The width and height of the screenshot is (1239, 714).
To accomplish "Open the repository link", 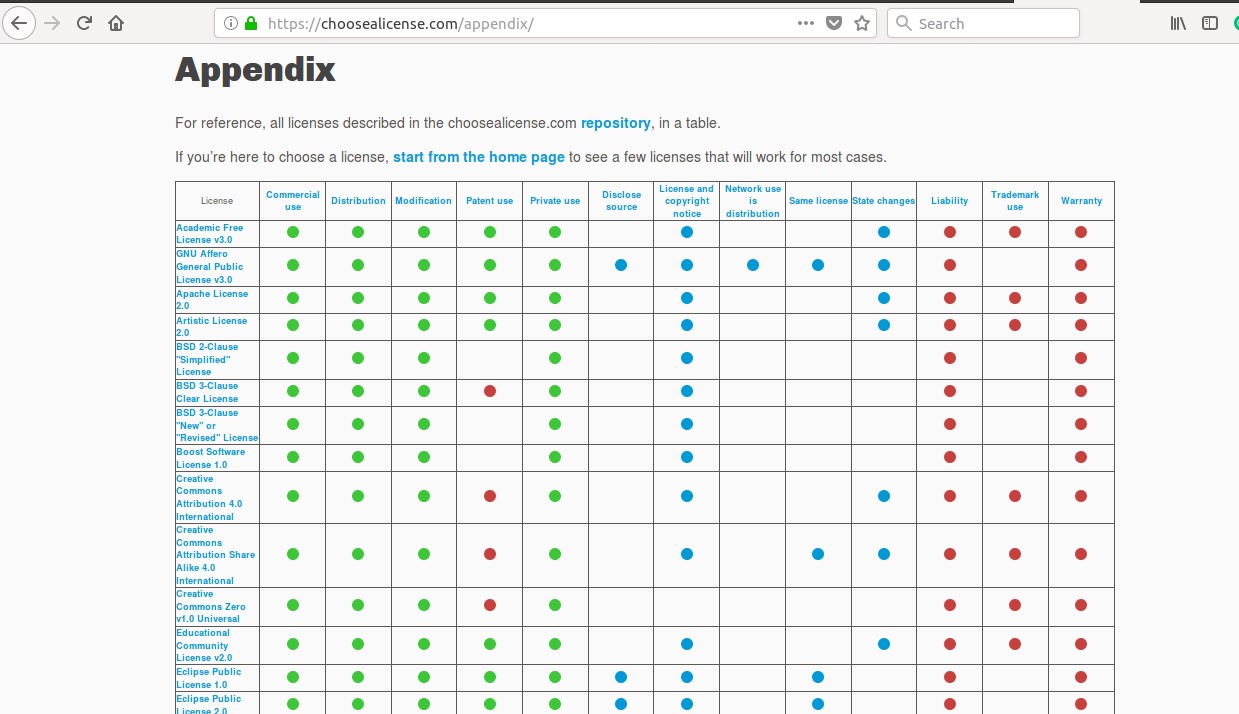I will pos(616,123).
